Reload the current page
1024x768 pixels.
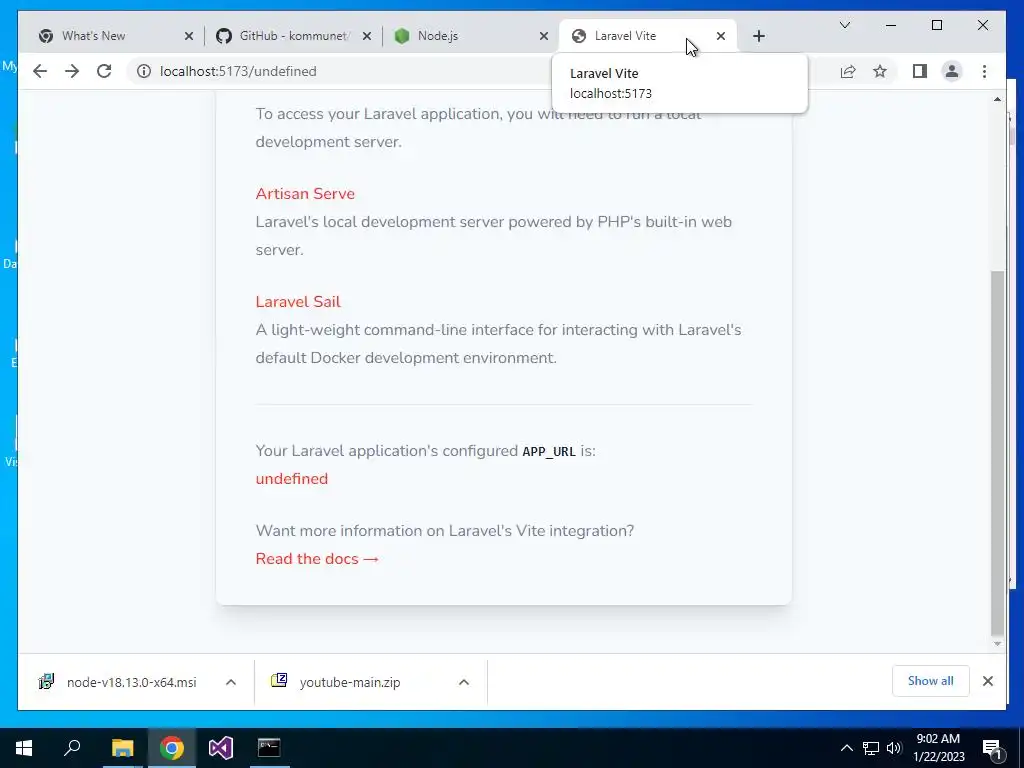(104, 71)
